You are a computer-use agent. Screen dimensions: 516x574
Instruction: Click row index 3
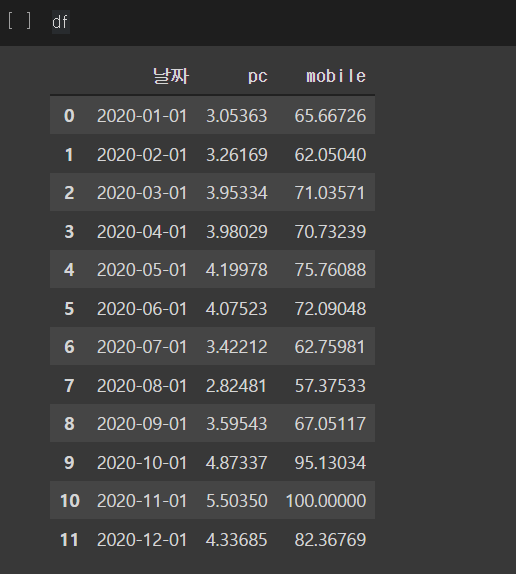point(69,231)
